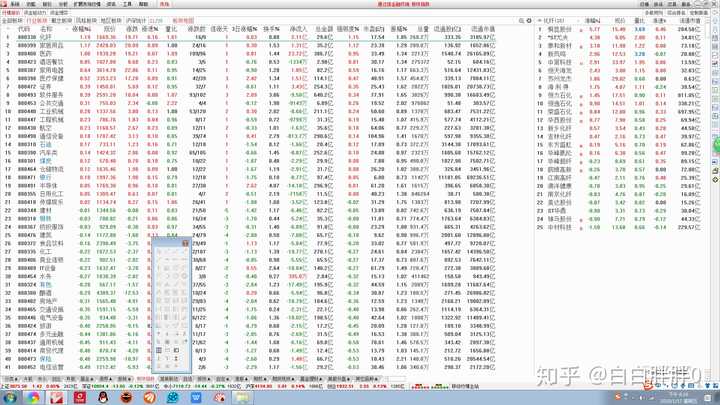Expand the 化纤 sector dropdown in right panel
720x405 pixels.
click(x=540, y=21)
